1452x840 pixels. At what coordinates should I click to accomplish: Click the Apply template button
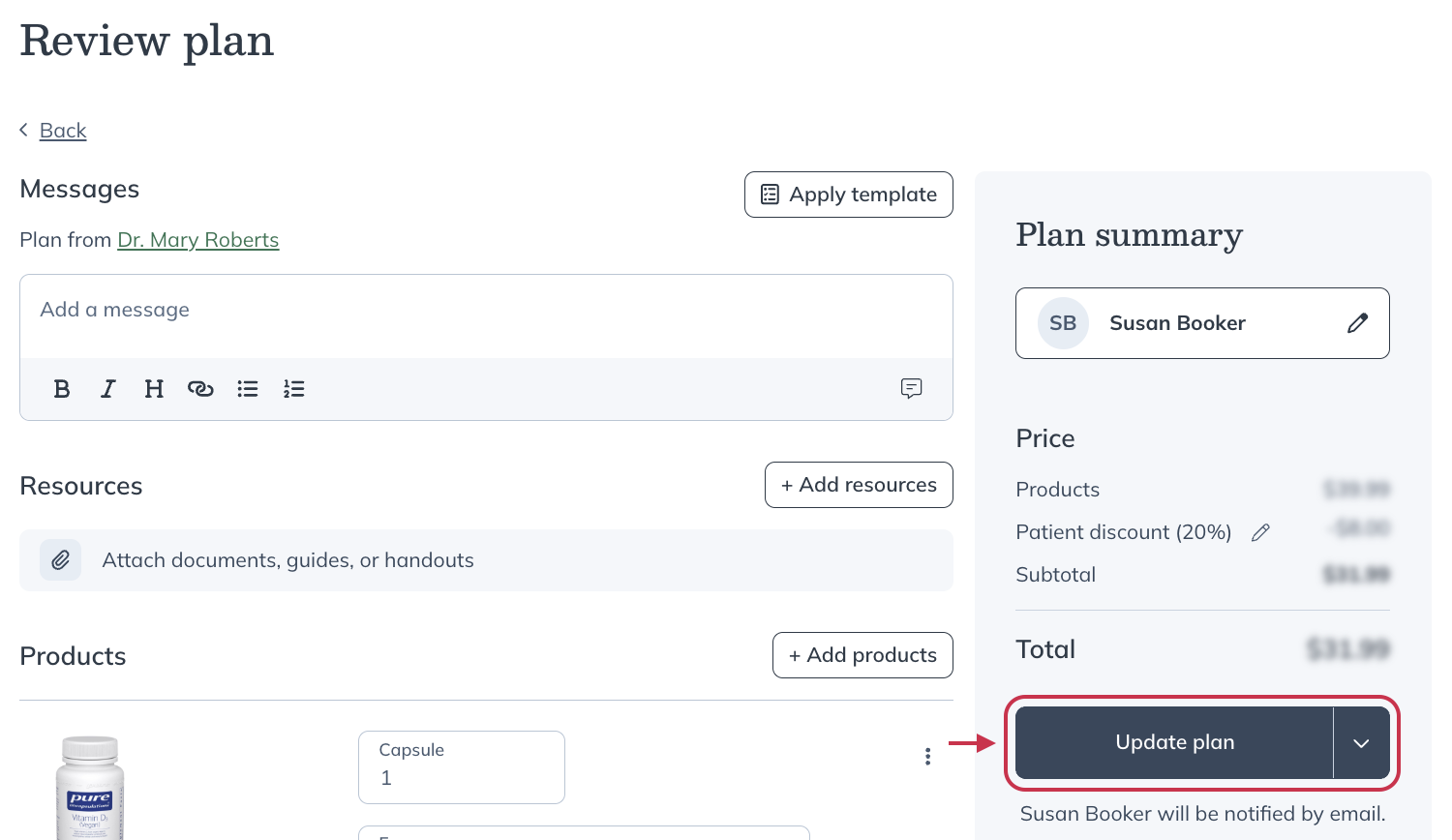click(x=848, y=194)
